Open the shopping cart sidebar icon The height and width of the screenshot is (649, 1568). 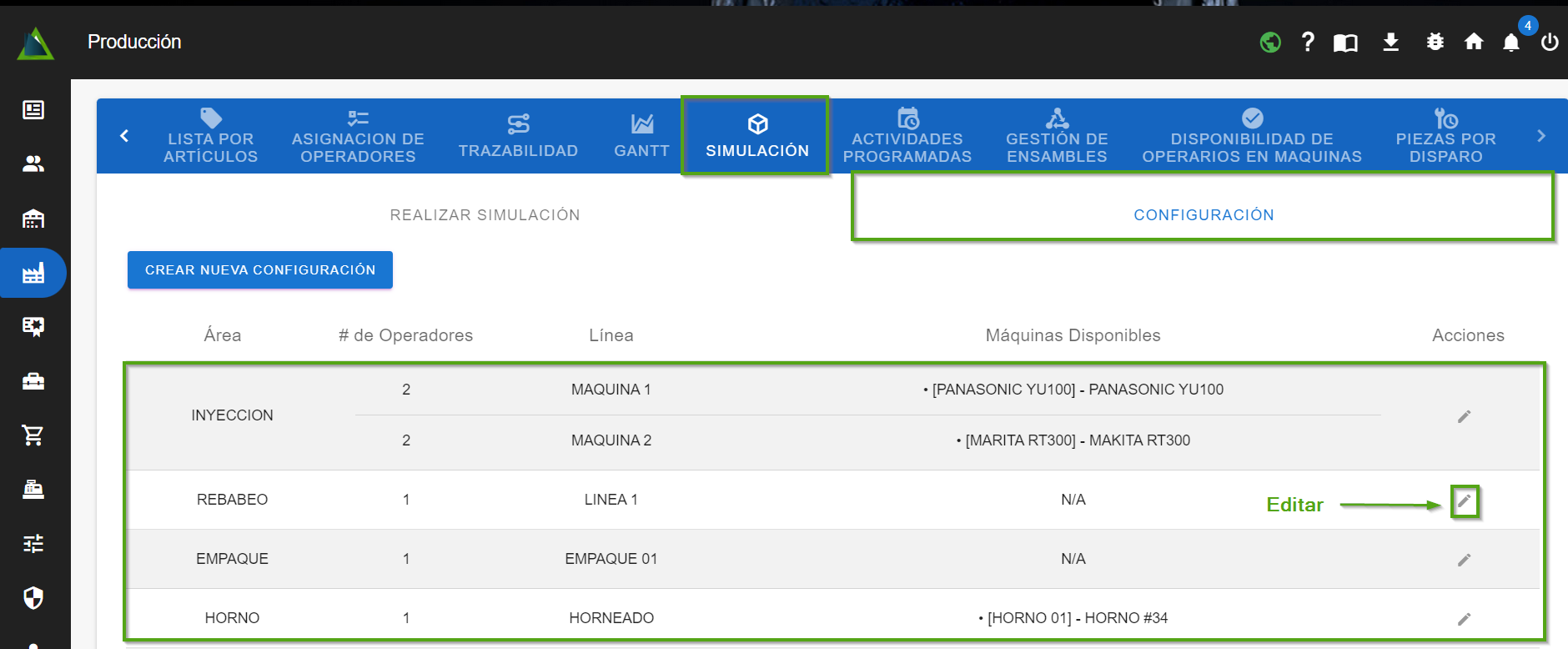click(33, 435)
